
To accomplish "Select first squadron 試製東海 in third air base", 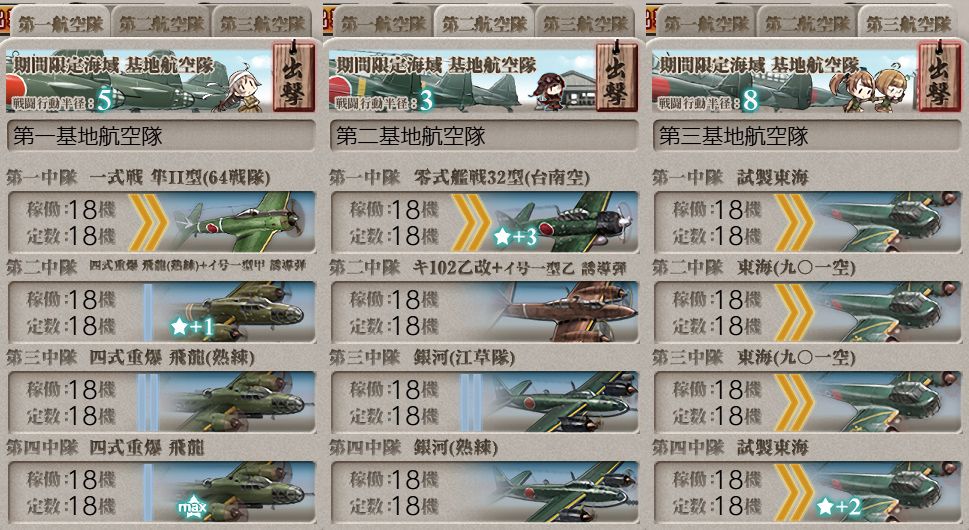I will coord(807,222).
